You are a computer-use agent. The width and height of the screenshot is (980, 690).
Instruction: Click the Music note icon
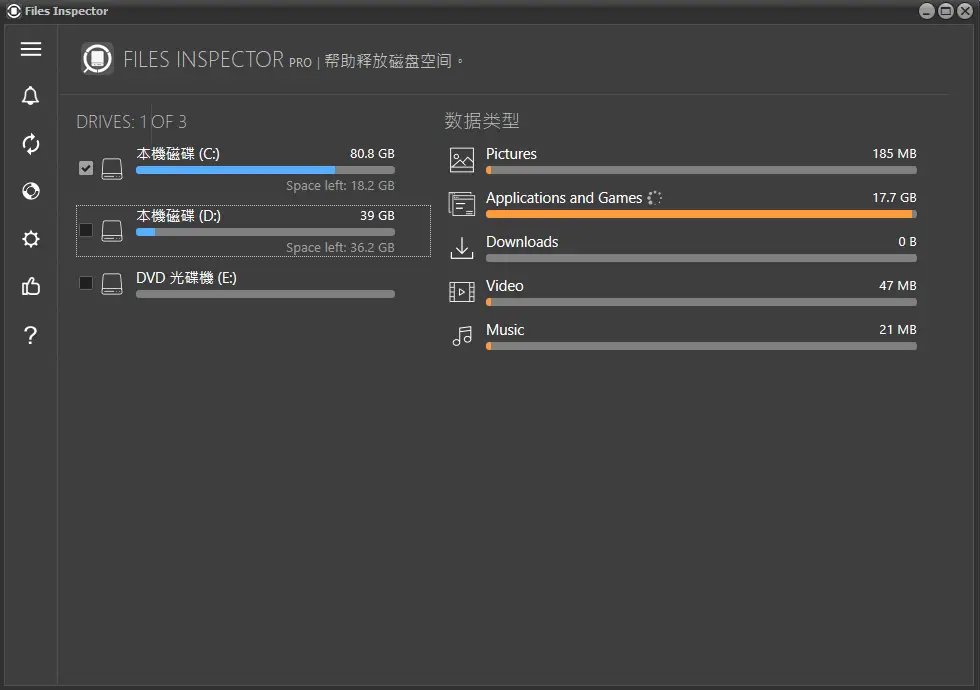pos(461,336)
